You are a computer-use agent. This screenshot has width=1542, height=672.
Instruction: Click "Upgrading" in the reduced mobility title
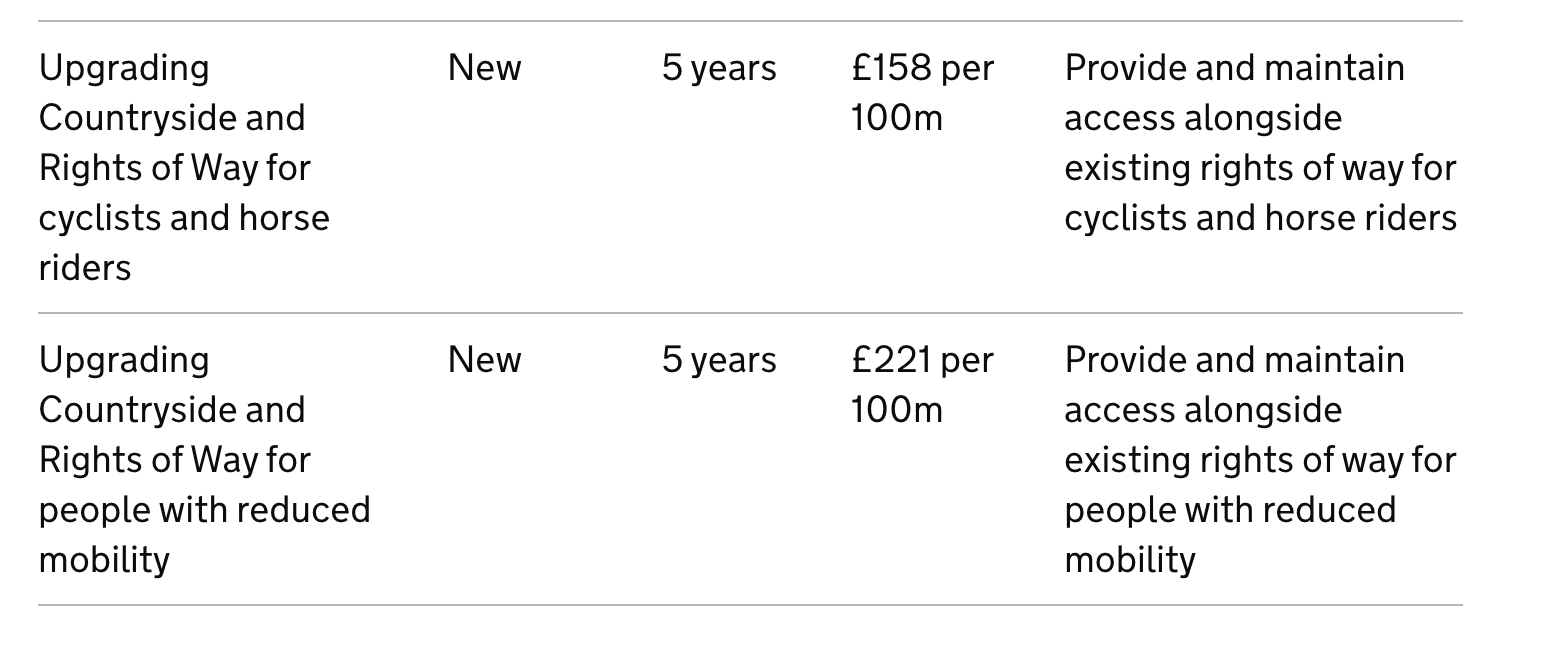(x=124, y=360)
